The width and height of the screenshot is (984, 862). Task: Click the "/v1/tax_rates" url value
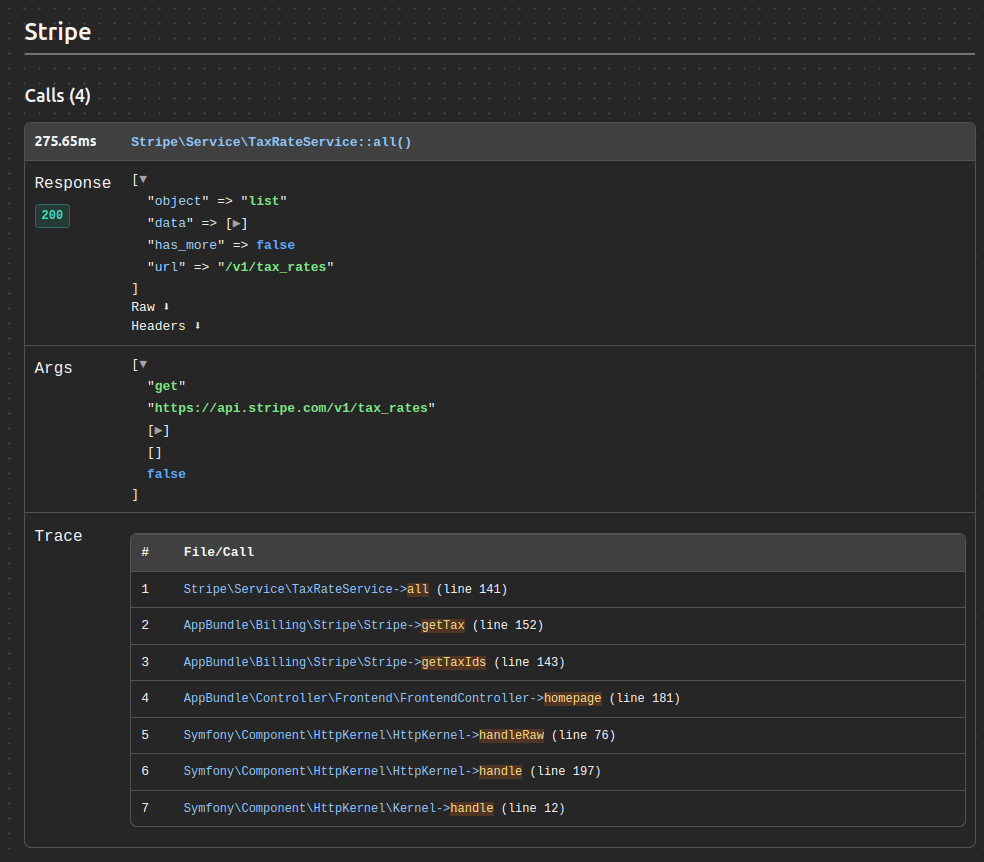click(275, 267)
